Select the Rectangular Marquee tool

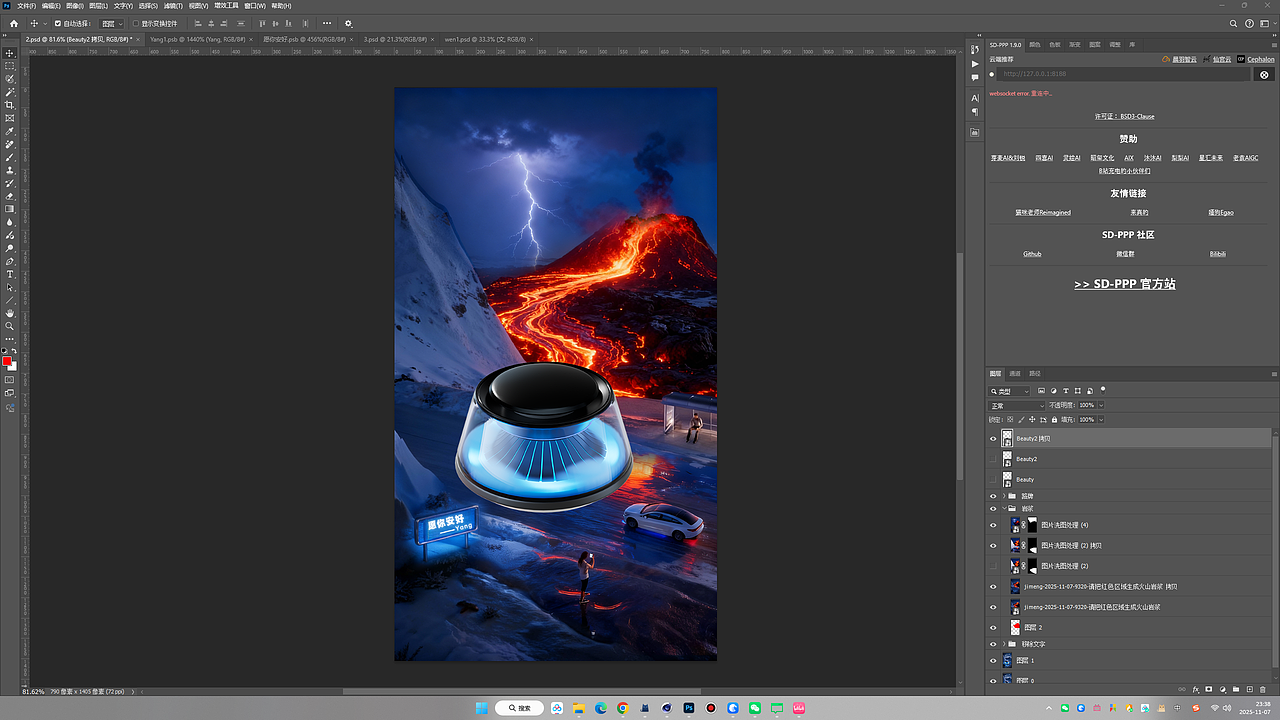point(10,66)
